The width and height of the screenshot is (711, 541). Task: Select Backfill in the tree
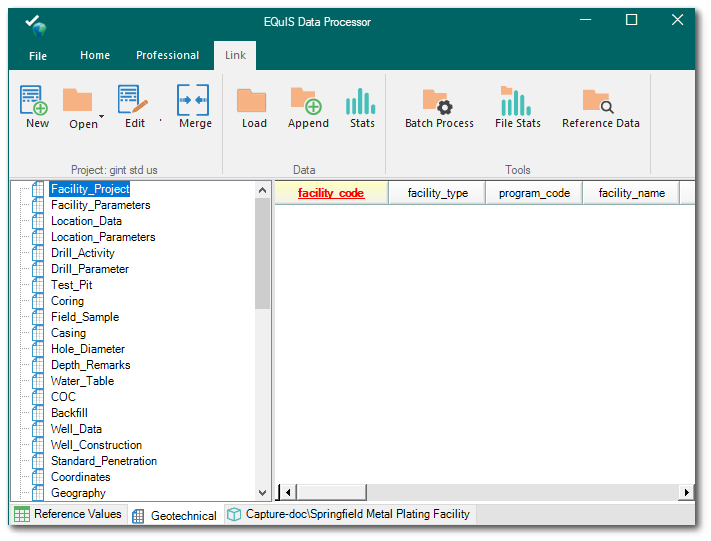[x=69, y=413]
